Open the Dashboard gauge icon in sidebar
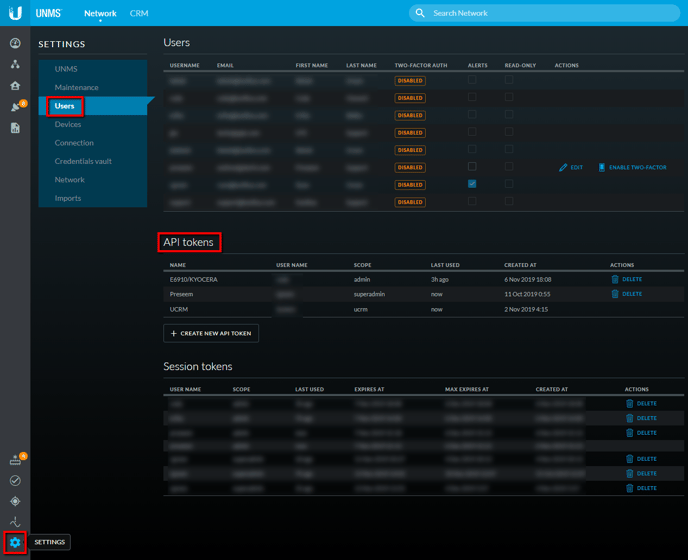688x560 pixels. point(15,43)
